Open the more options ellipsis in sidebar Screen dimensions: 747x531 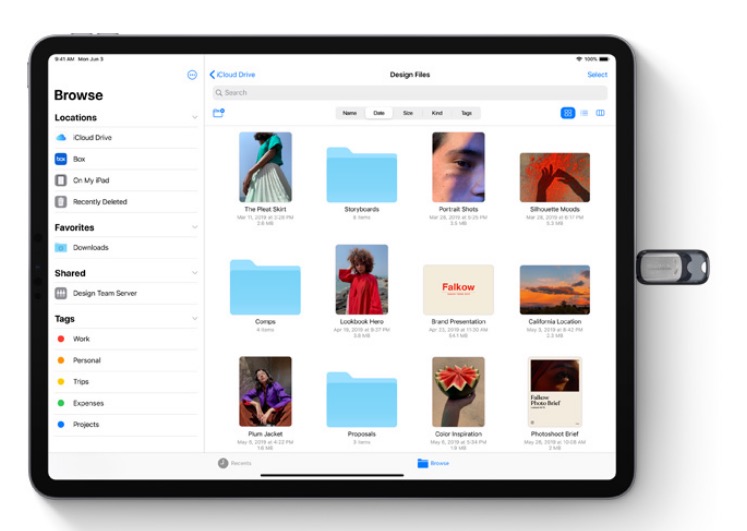pos(192,75)
